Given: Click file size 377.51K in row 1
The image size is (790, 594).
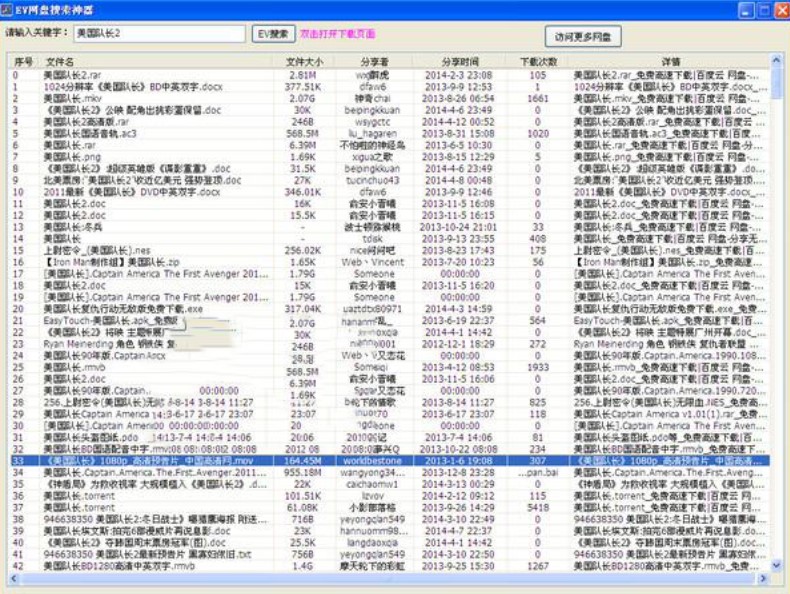Looking at the screenshot, I should (303, 87).
